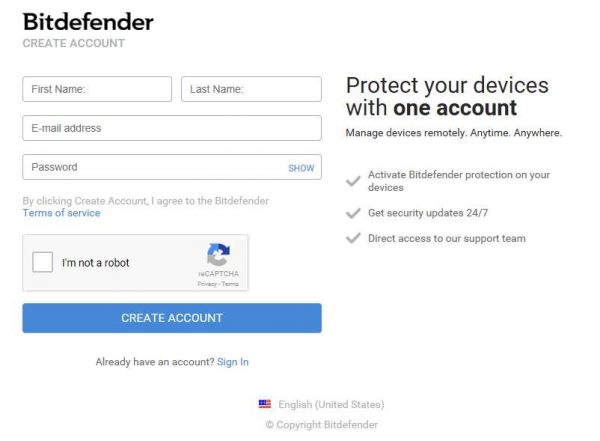Click the CREATE ACCOUNT page heading

[74, 43]
